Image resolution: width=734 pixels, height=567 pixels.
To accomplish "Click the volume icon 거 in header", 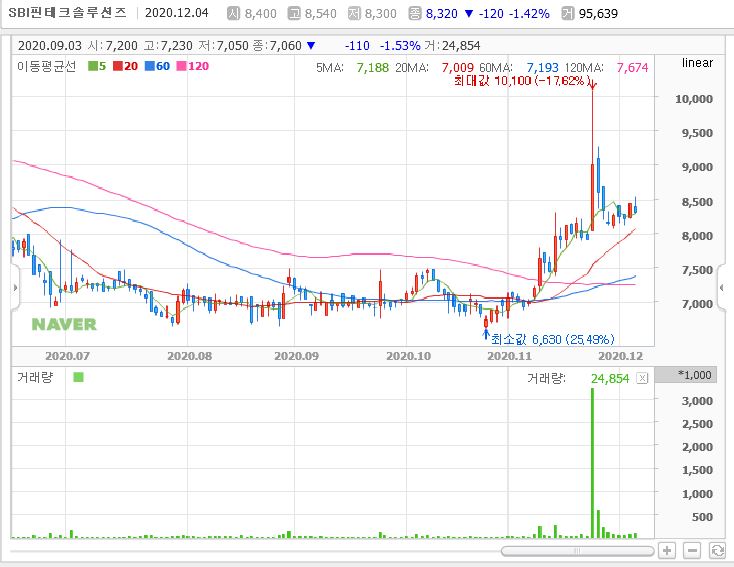I will coord(567,13).
